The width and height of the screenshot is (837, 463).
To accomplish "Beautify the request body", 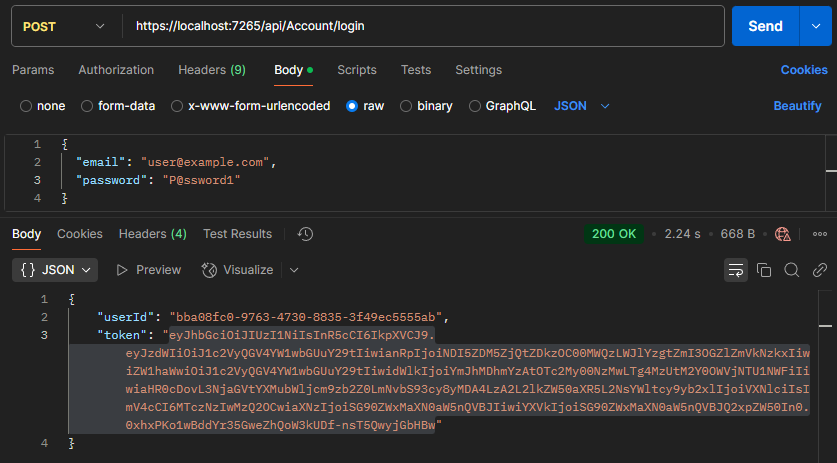I will click(797, 106).
